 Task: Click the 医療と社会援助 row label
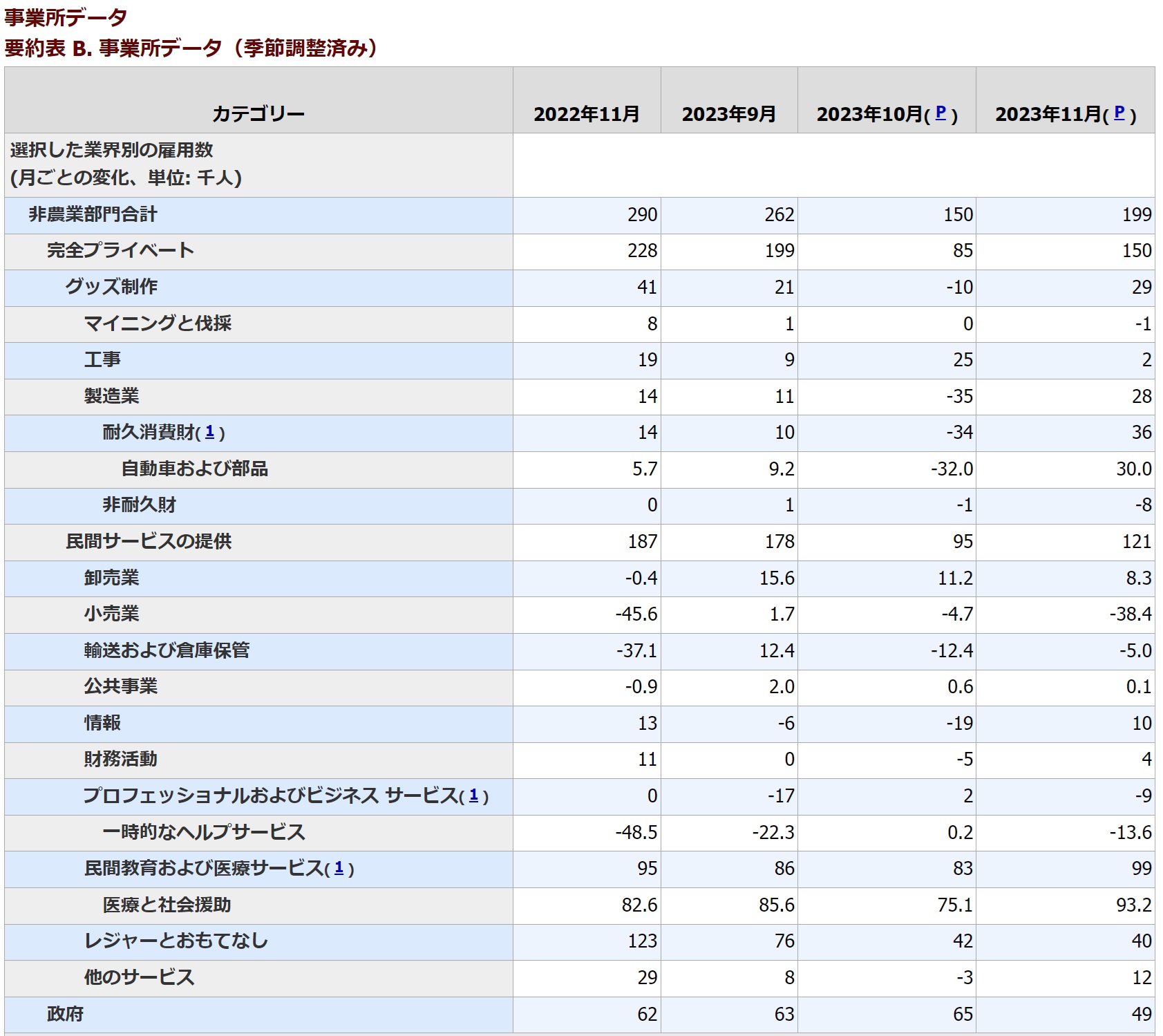[167, 905]
